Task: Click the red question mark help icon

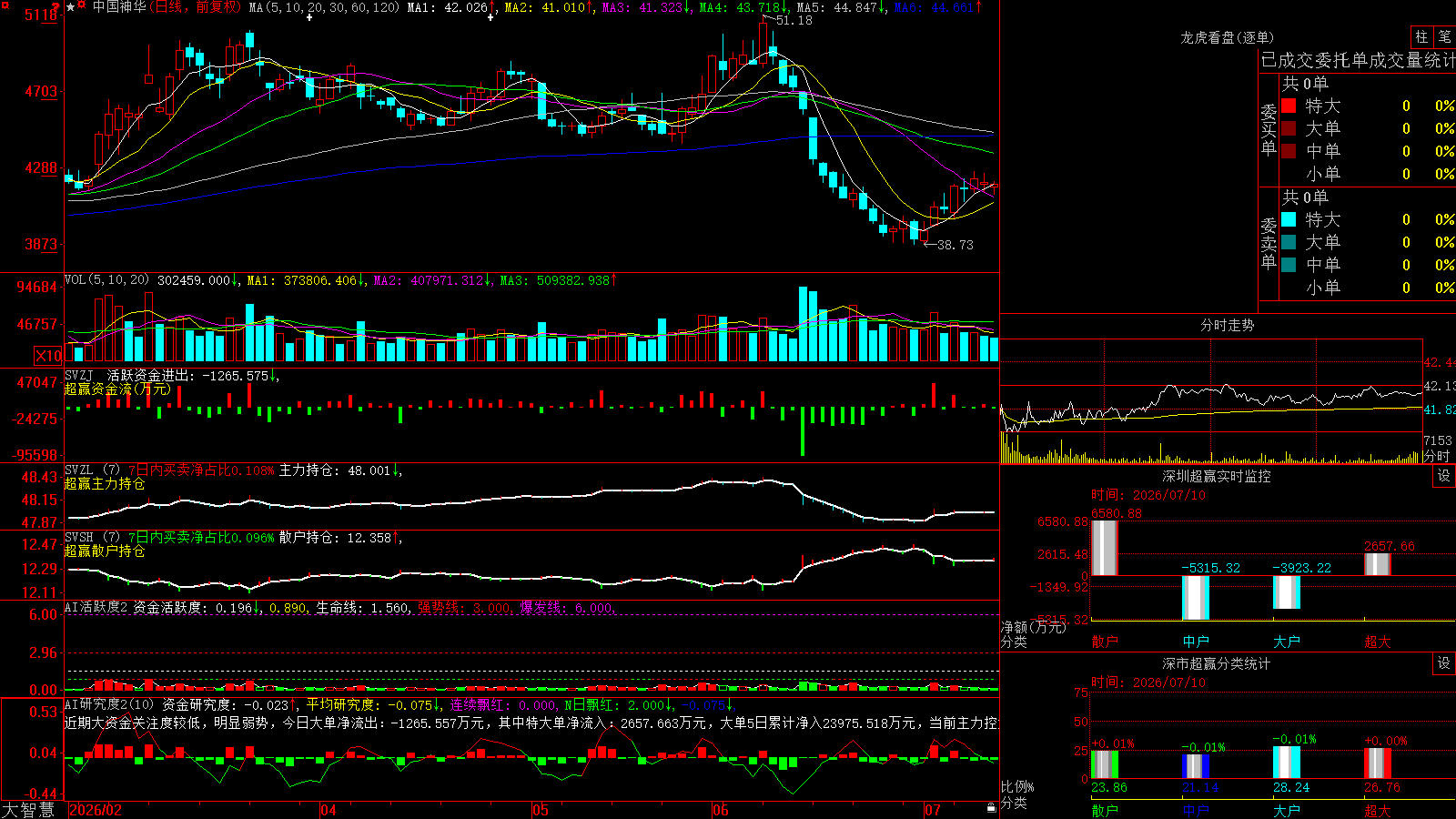Action: (x=56, y=8)
